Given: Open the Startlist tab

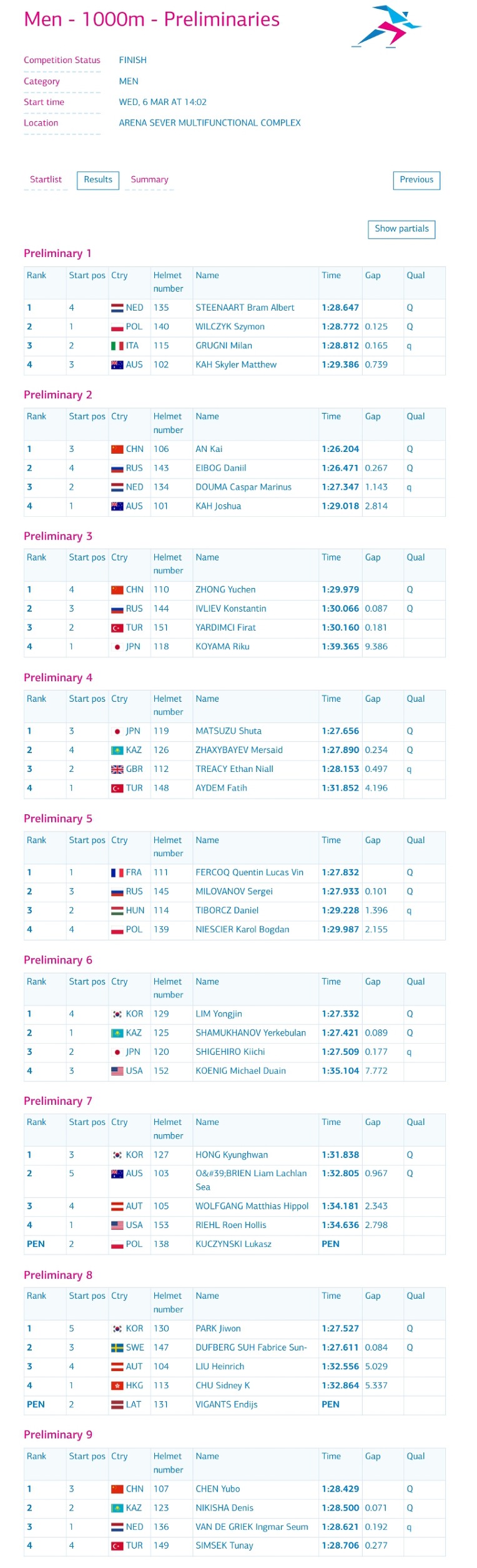Looking at the screenshot, I should 46,179.
